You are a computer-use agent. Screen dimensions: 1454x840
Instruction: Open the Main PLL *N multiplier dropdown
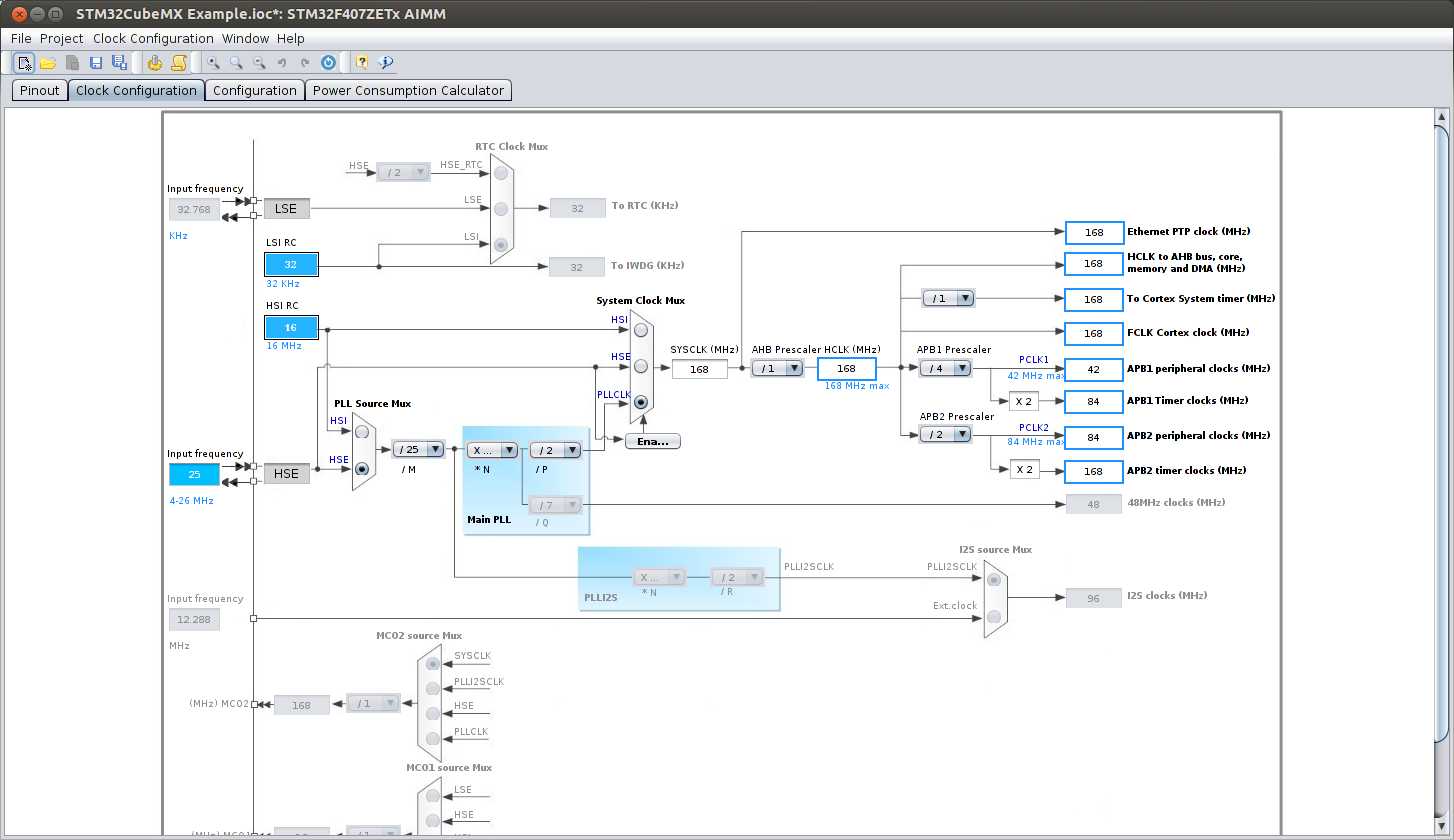pos(492,450)
